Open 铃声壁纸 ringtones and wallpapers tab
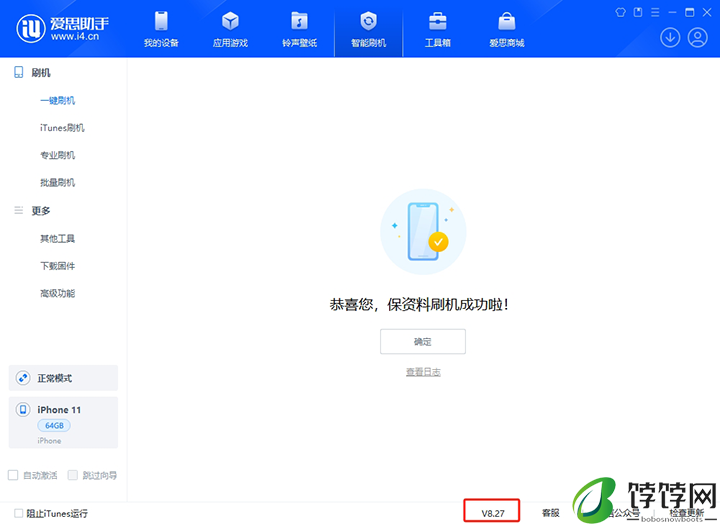 pyautogui.click(x=299, y=29)
